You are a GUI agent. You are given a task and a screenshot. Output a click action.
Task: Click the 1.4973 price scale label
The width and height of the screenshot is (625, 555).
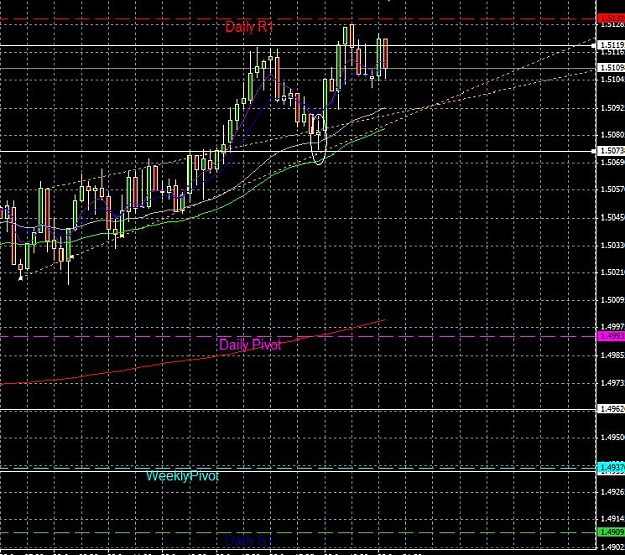[612, 383]
